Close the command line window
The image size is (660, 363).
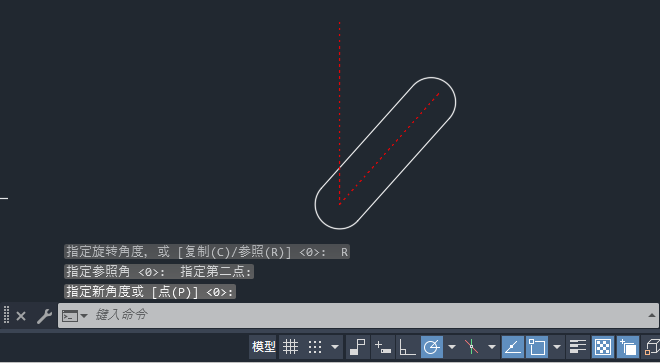(21, 316)
